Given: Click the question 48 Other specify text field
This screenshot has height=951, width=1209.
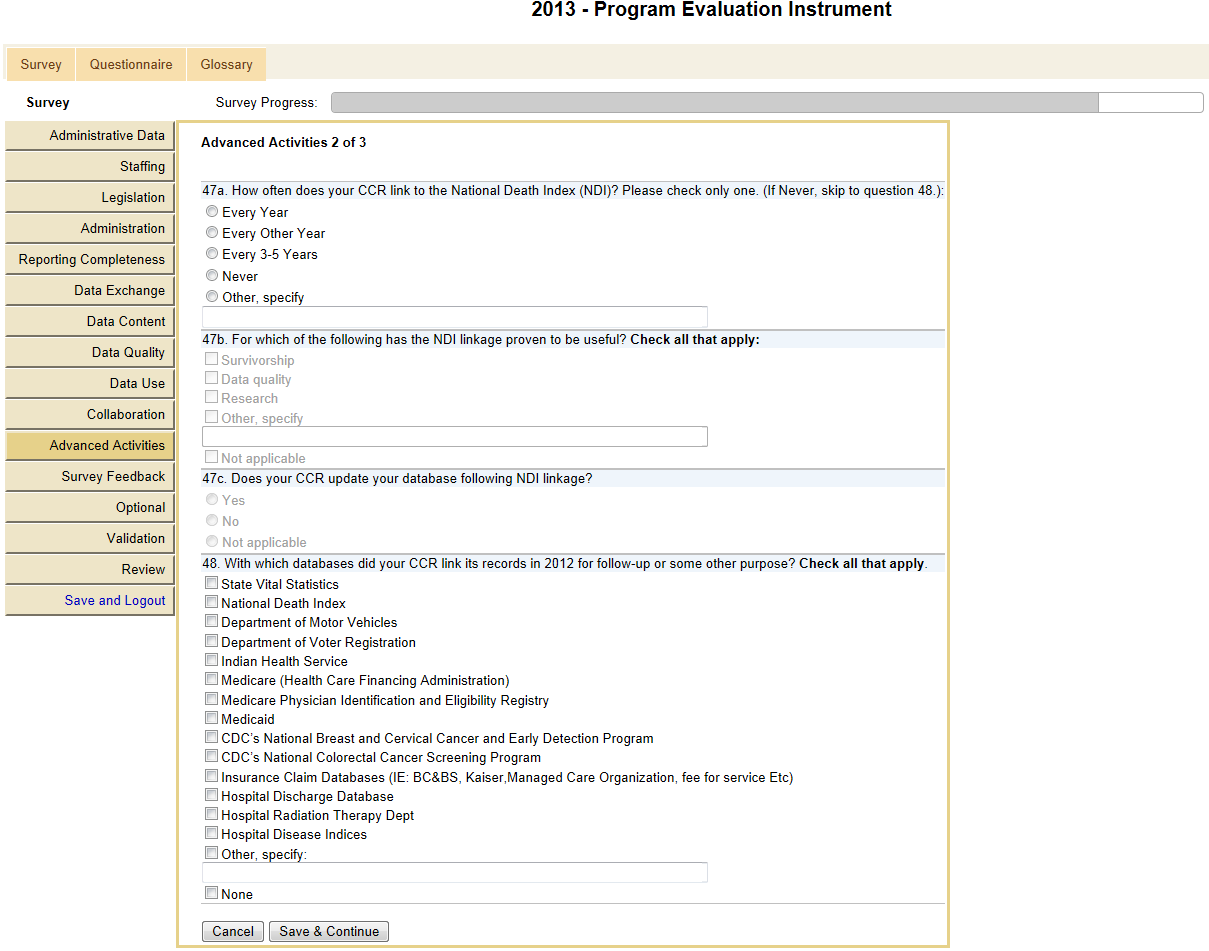Looking at the screenshot, I should pos(455,873).
